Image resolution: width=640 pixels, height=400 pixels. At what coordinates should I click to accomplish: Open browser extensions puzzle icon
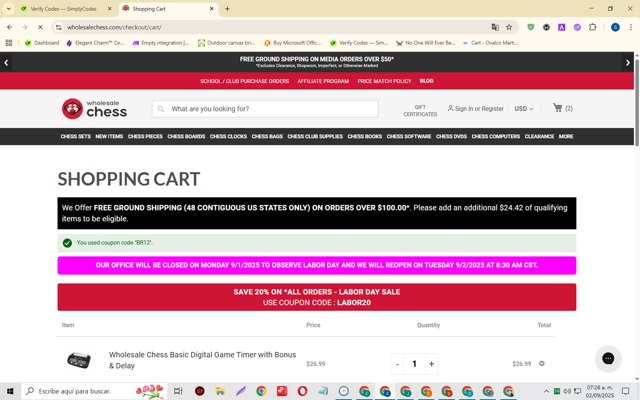[593, 27]
